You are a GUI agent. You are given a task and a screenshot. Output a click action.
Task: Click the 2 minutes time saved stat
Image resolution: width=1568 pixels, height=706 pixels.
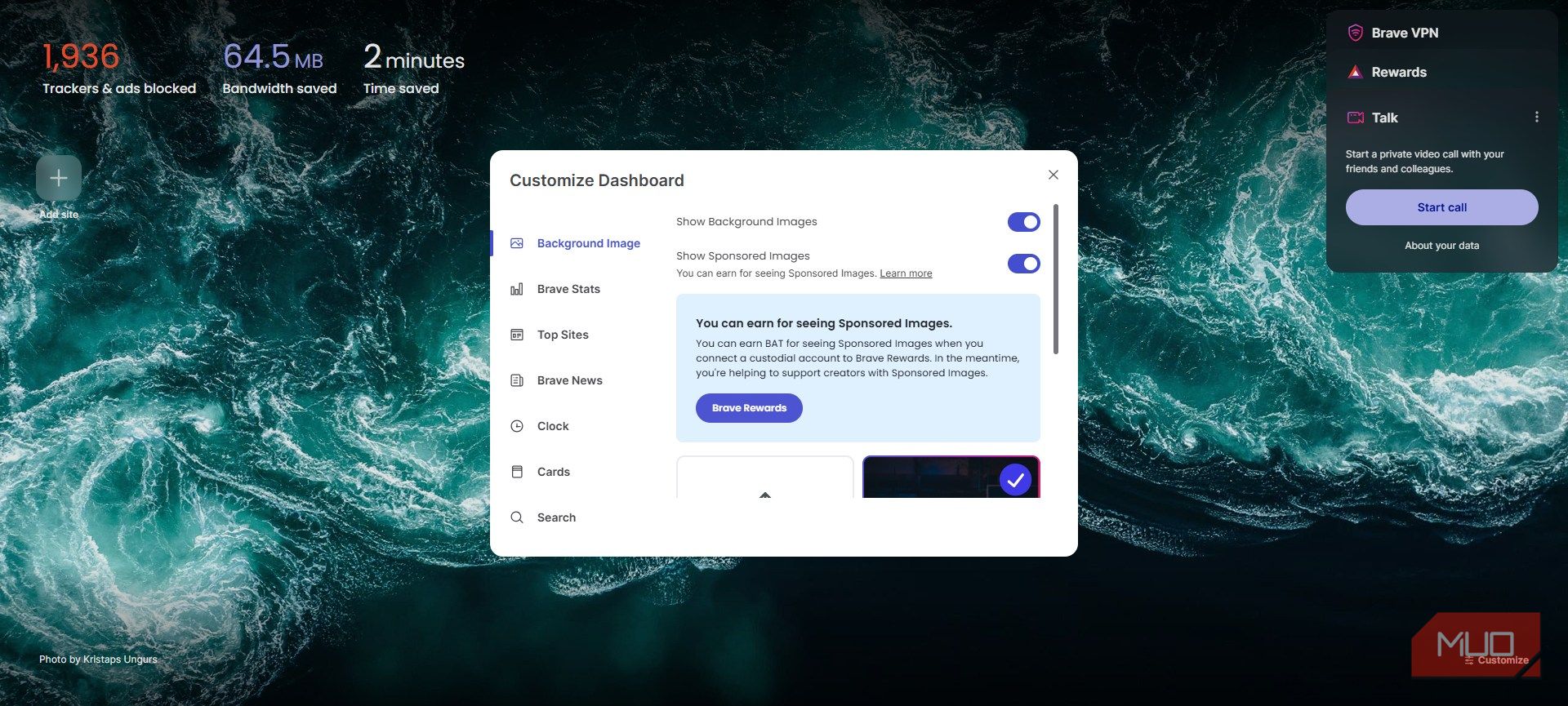(x=414, y=69)
